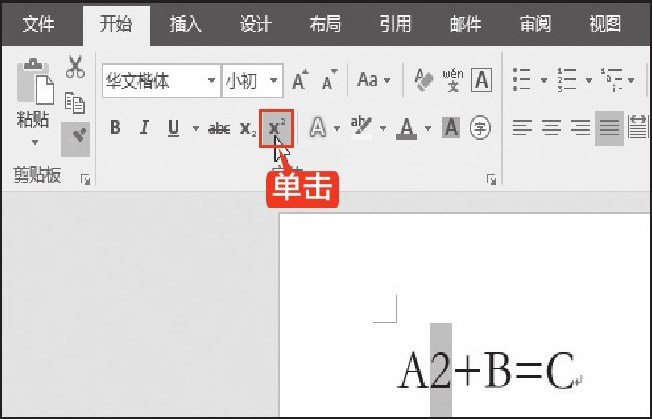Expand the Bullets dropdown arrow
The image size is (652, 419).
543,80
